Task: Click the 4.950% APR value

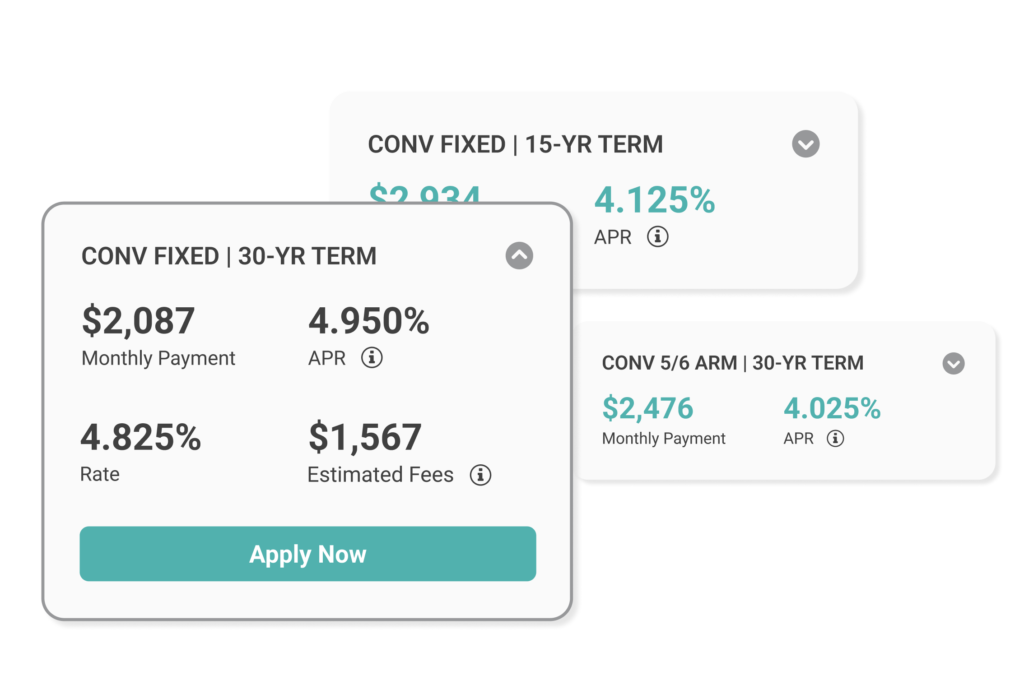Action: (369, 321)
